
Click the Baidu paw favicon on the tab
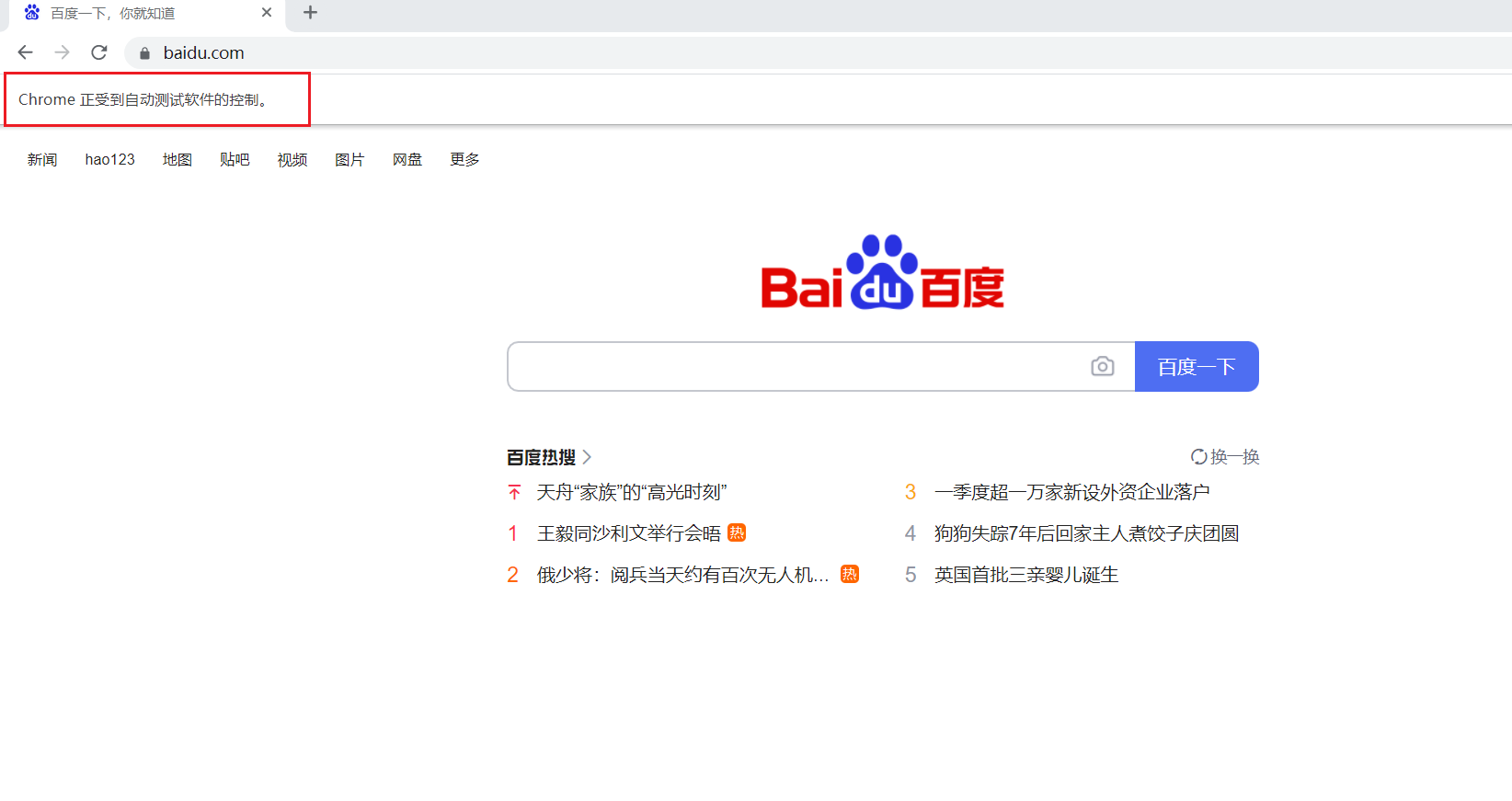pyautogui.click(x=32, y=13)
